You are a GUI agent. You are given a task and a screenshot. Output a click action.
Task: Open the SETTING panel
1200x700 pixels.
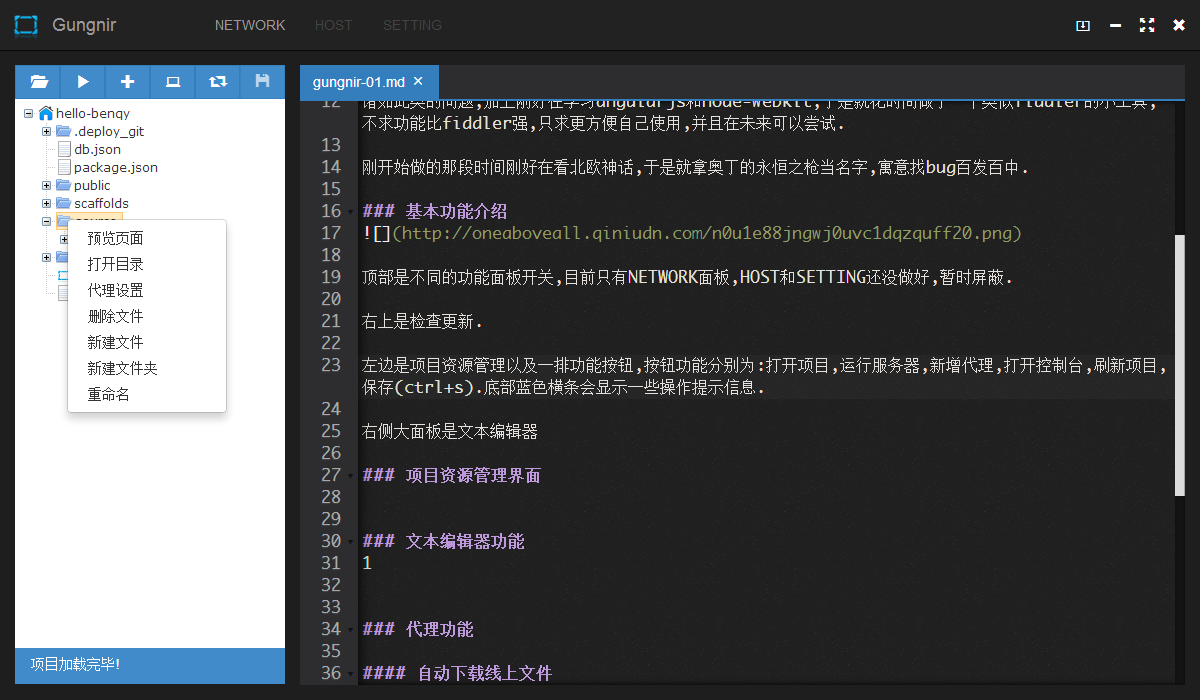point(412,25)
